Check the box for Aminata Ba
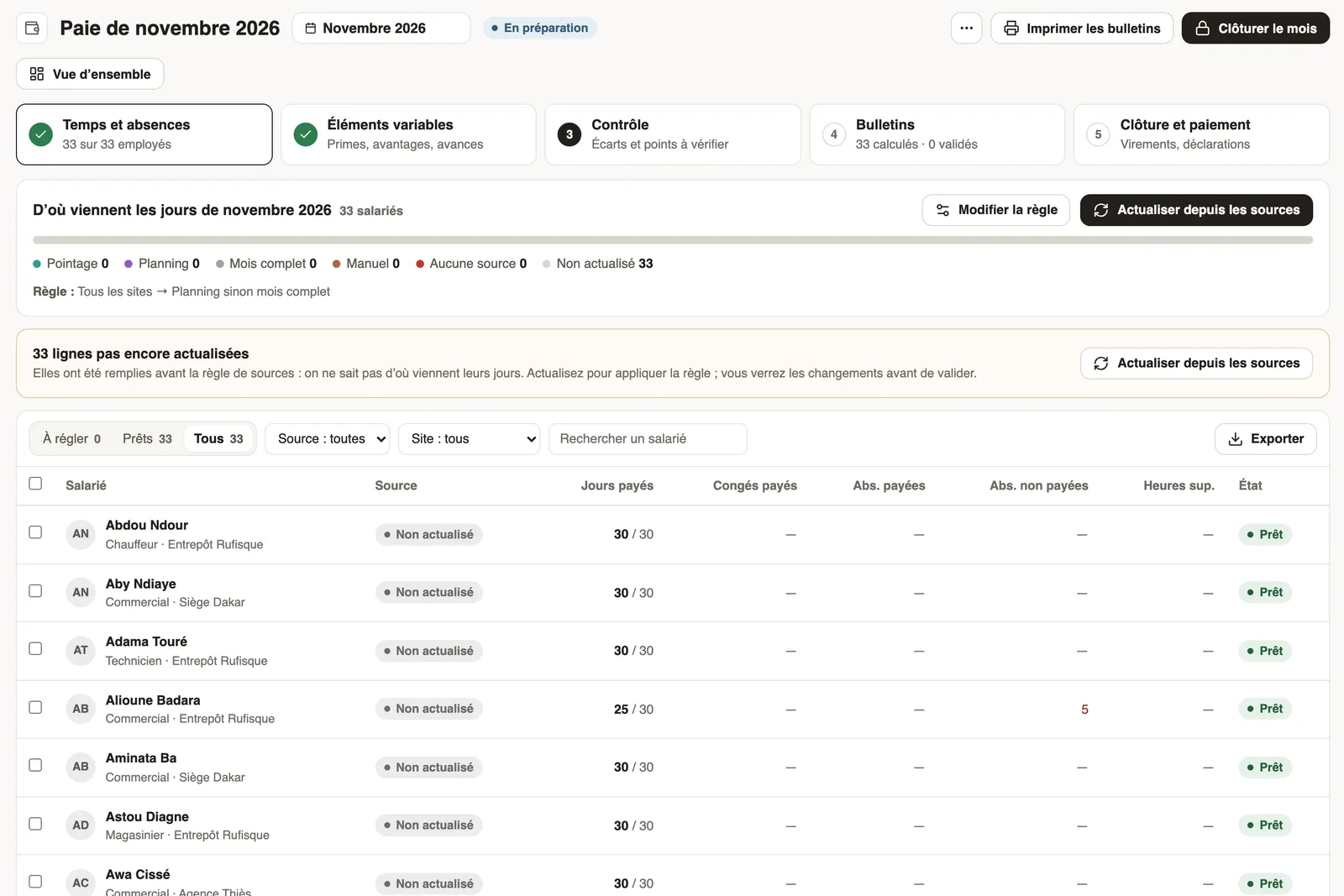 coord(35,766)
